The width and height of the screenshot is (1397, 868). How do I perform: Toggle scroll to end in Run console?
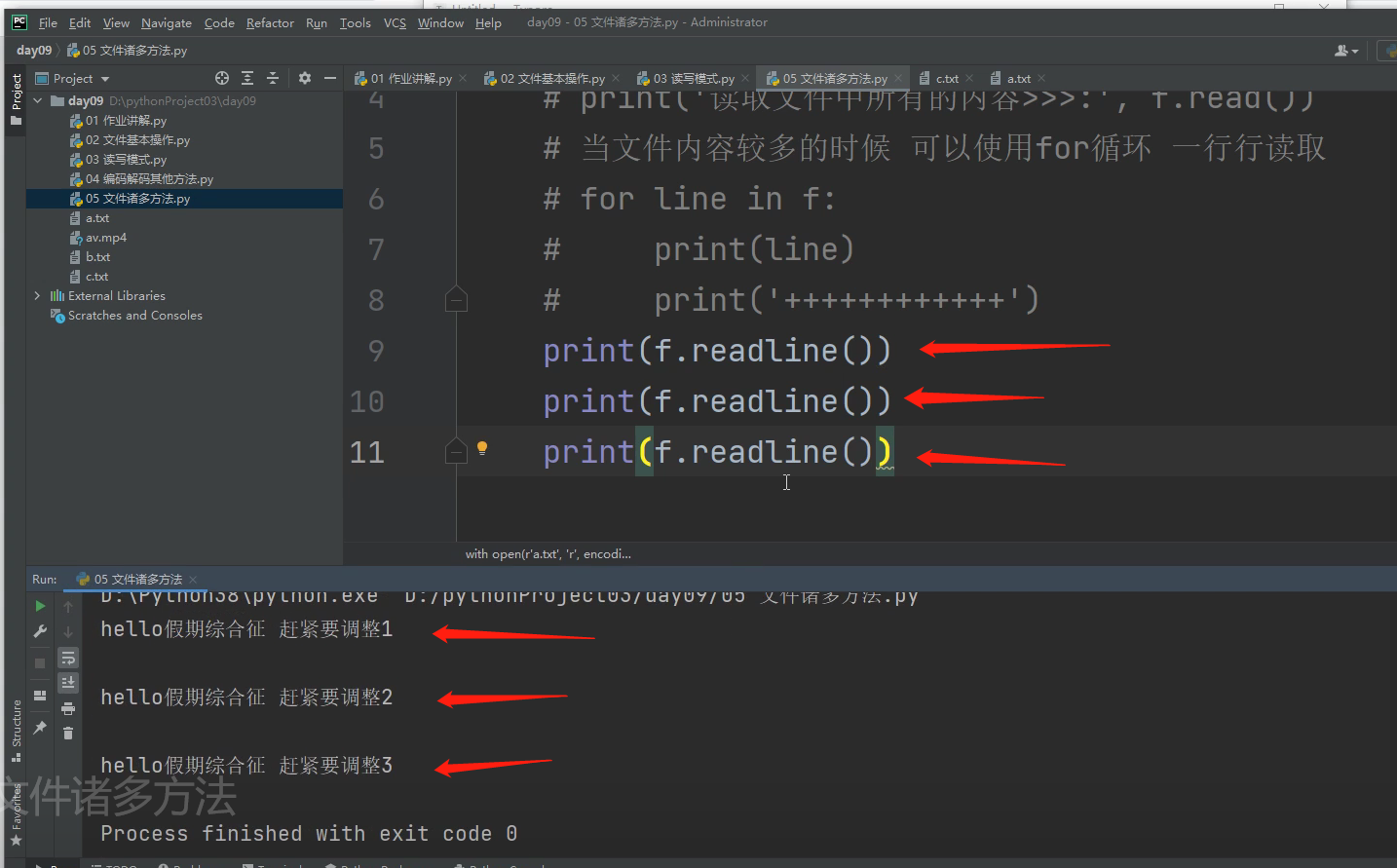click(x=68, y=683)
